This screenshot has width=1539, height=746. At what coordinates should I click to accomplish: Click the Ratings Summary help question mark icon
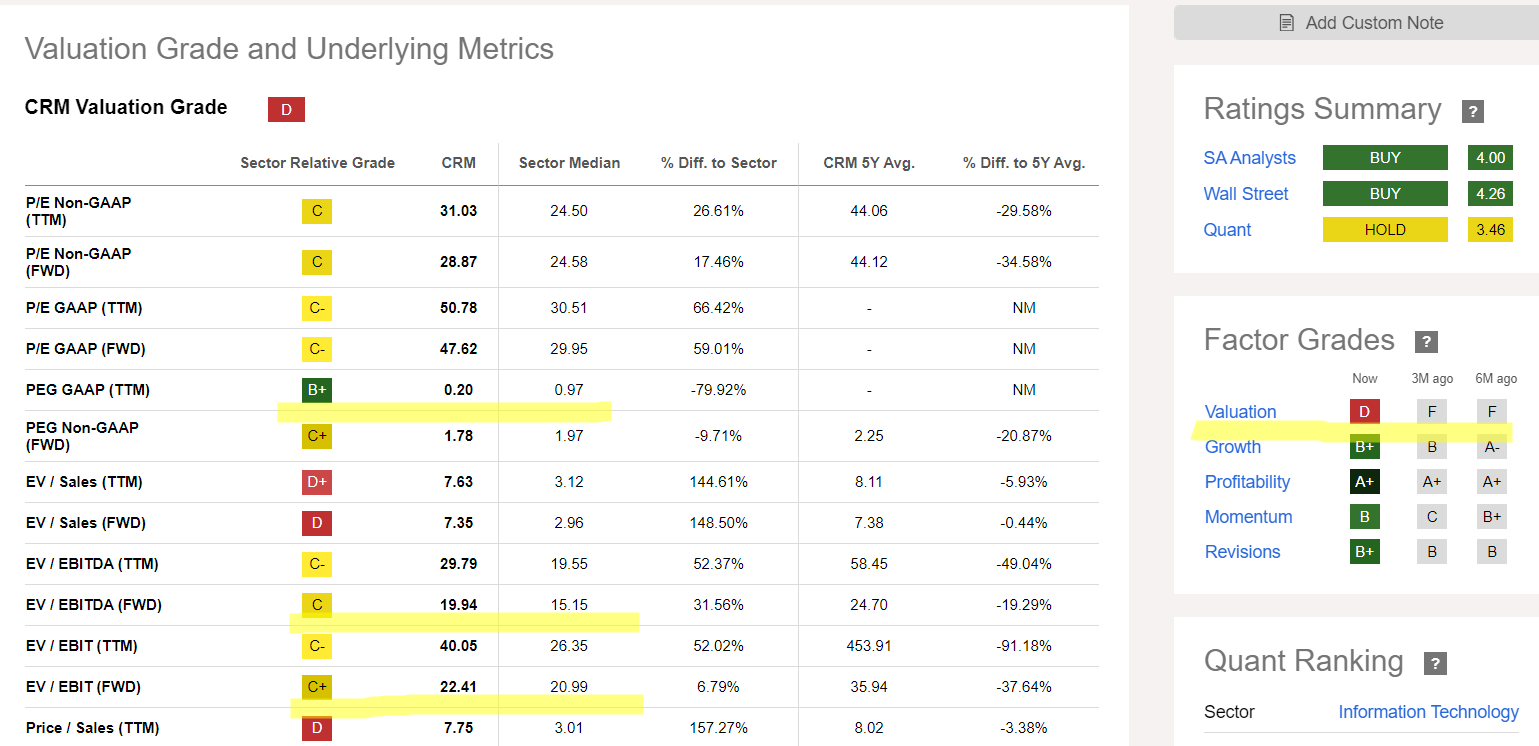(x=1472, y=111)
